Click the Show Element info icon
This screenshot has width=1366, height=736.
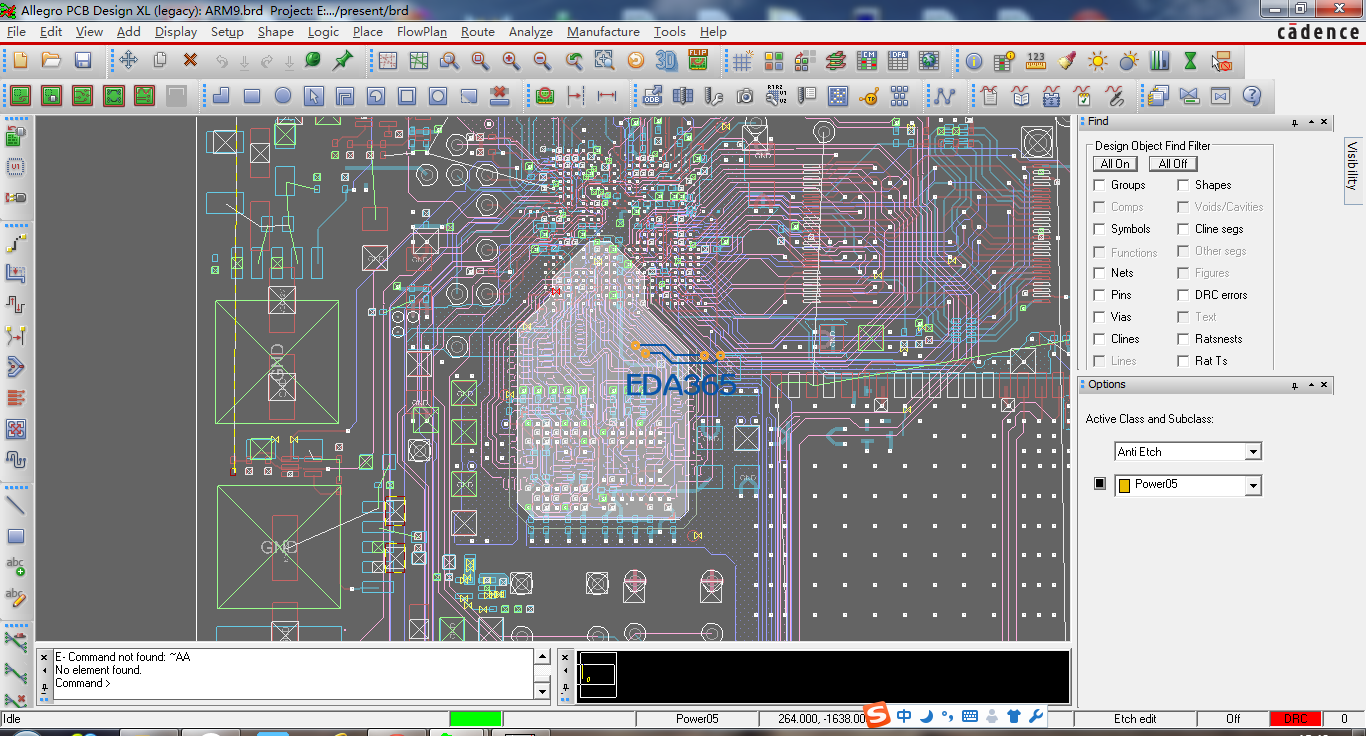[x=974, y=61]
